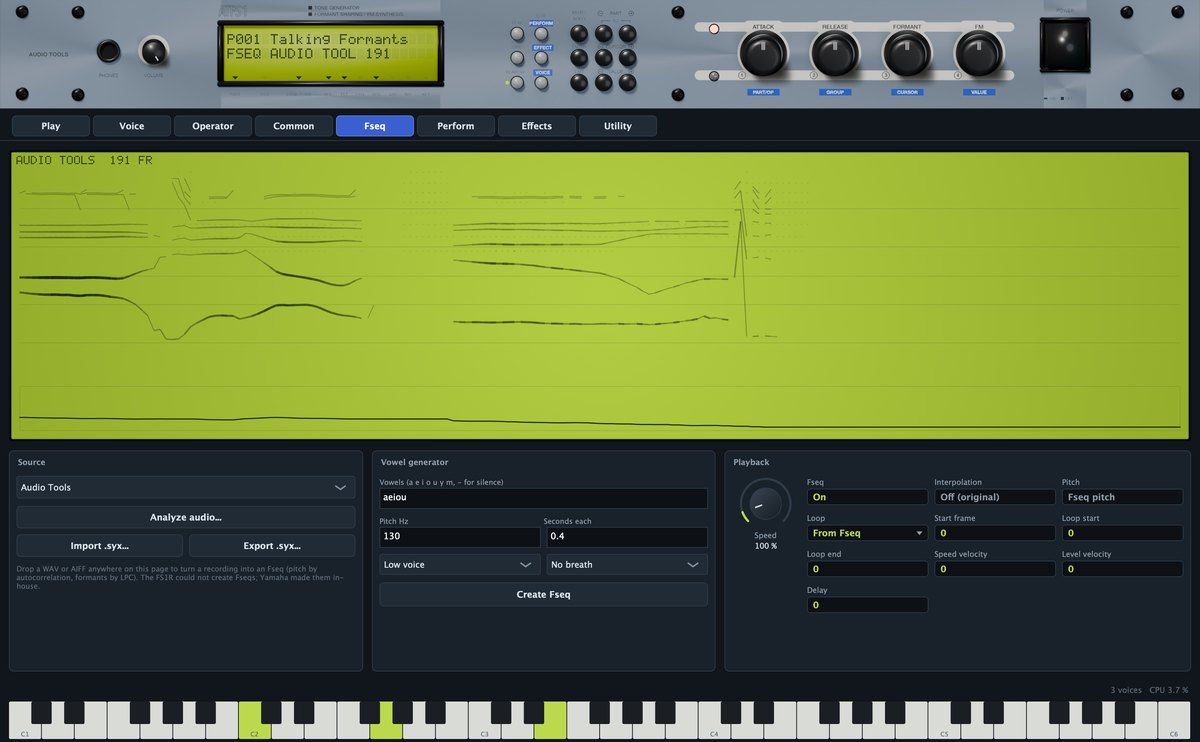Open the Loop From Fseq dropdown

867,533
